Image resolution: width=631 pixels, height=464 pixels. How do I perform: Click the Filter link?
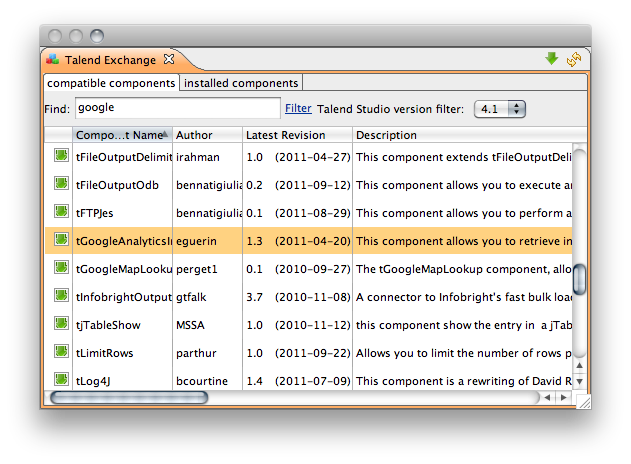[x=298, y=108]
